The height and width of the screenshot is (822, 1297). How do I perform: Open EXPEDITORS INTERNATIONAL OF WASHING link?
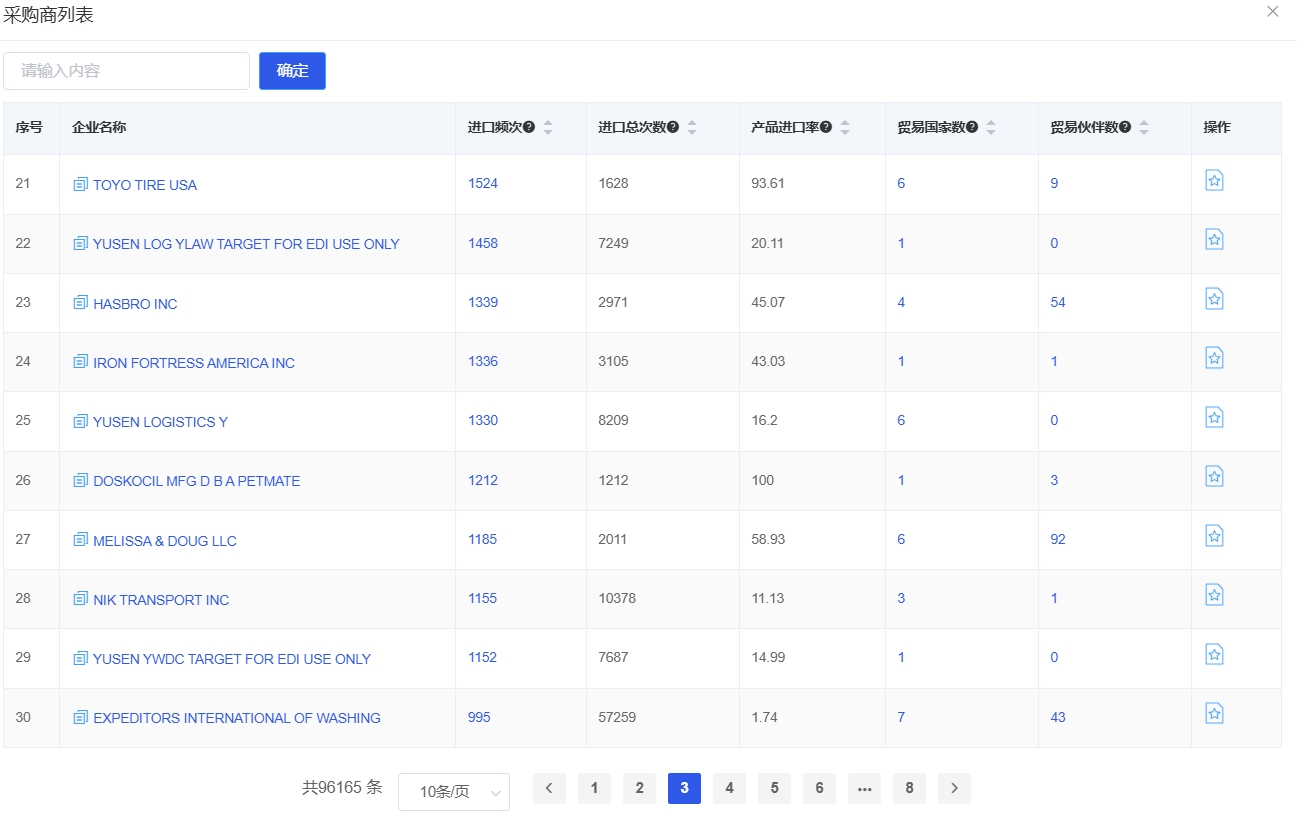(x=237, y=718)
